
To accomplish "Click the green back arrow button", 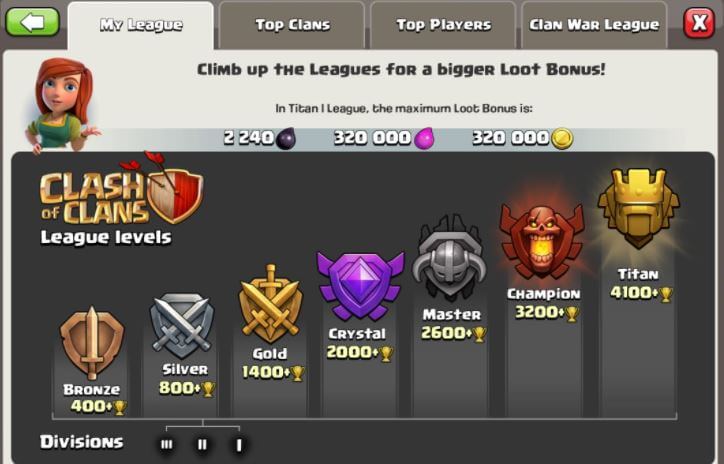I will [32, 22].
